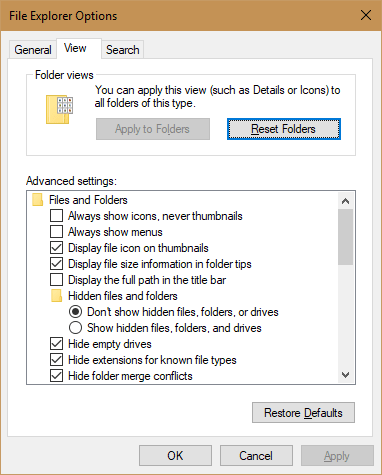This screenshot has width=382, height=475.
Task: Select the Files and Folders tree label
Action: (88, 200)
